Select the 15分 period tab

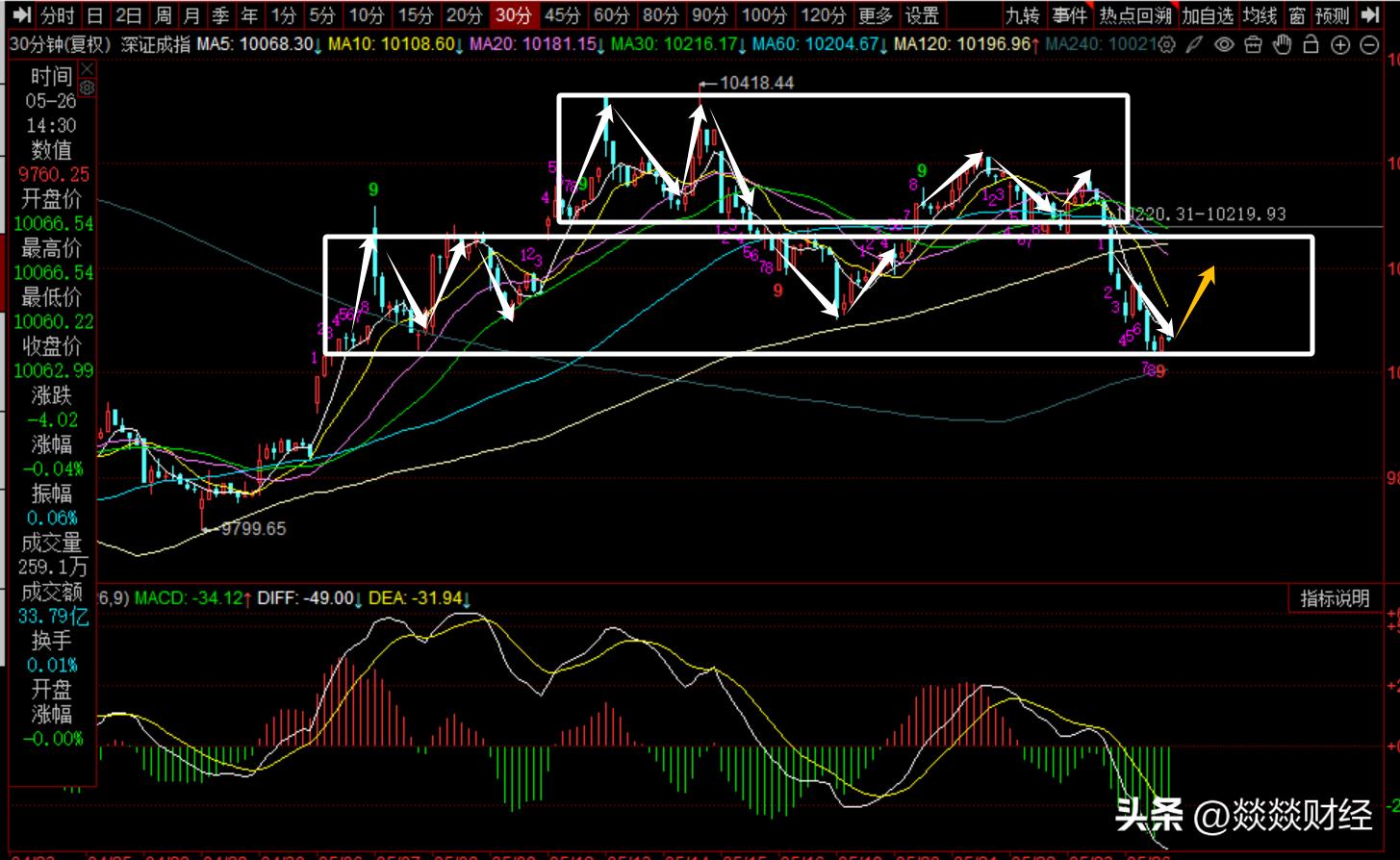pos(417,15)
